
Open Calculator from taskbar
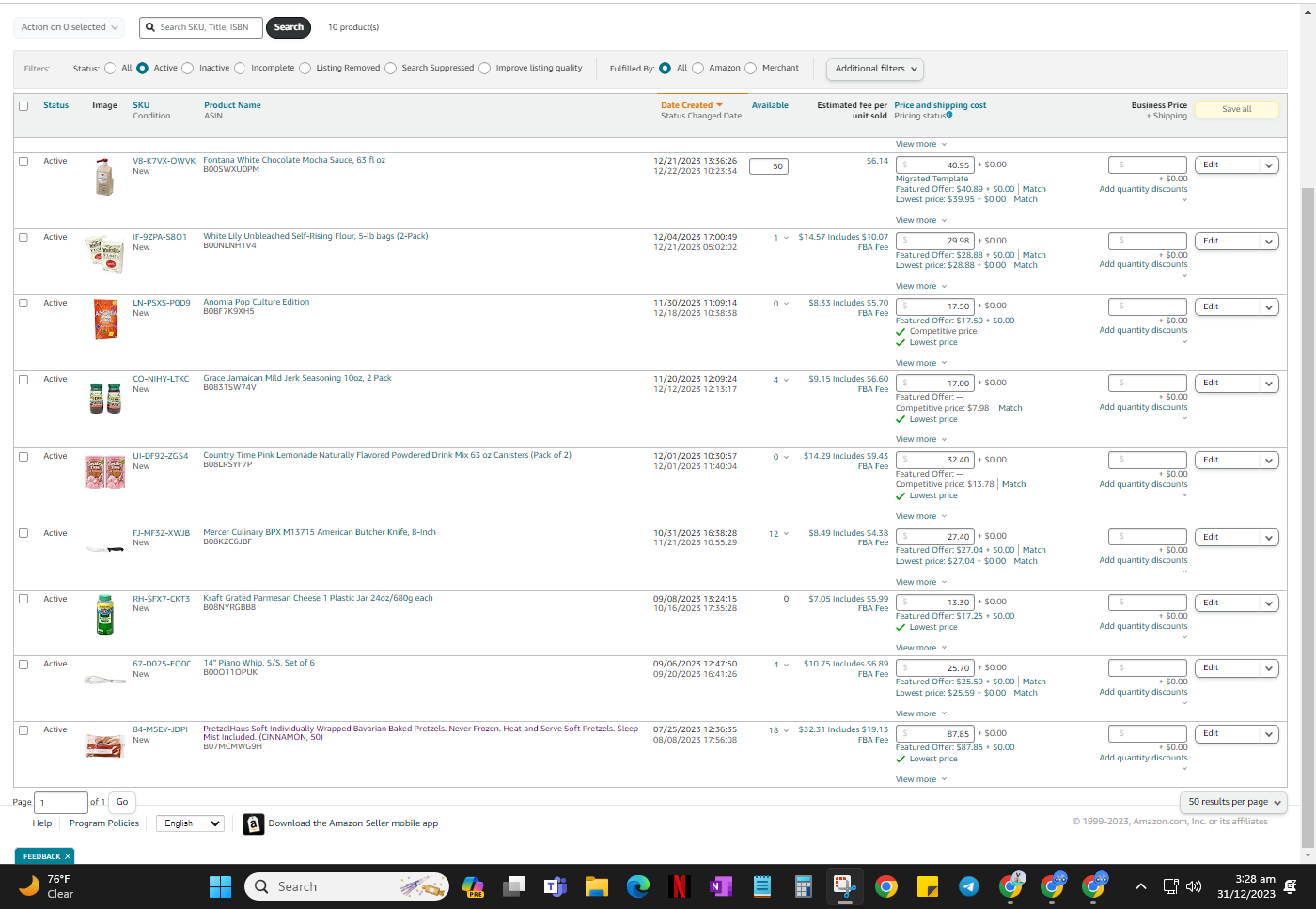[804, 886]
